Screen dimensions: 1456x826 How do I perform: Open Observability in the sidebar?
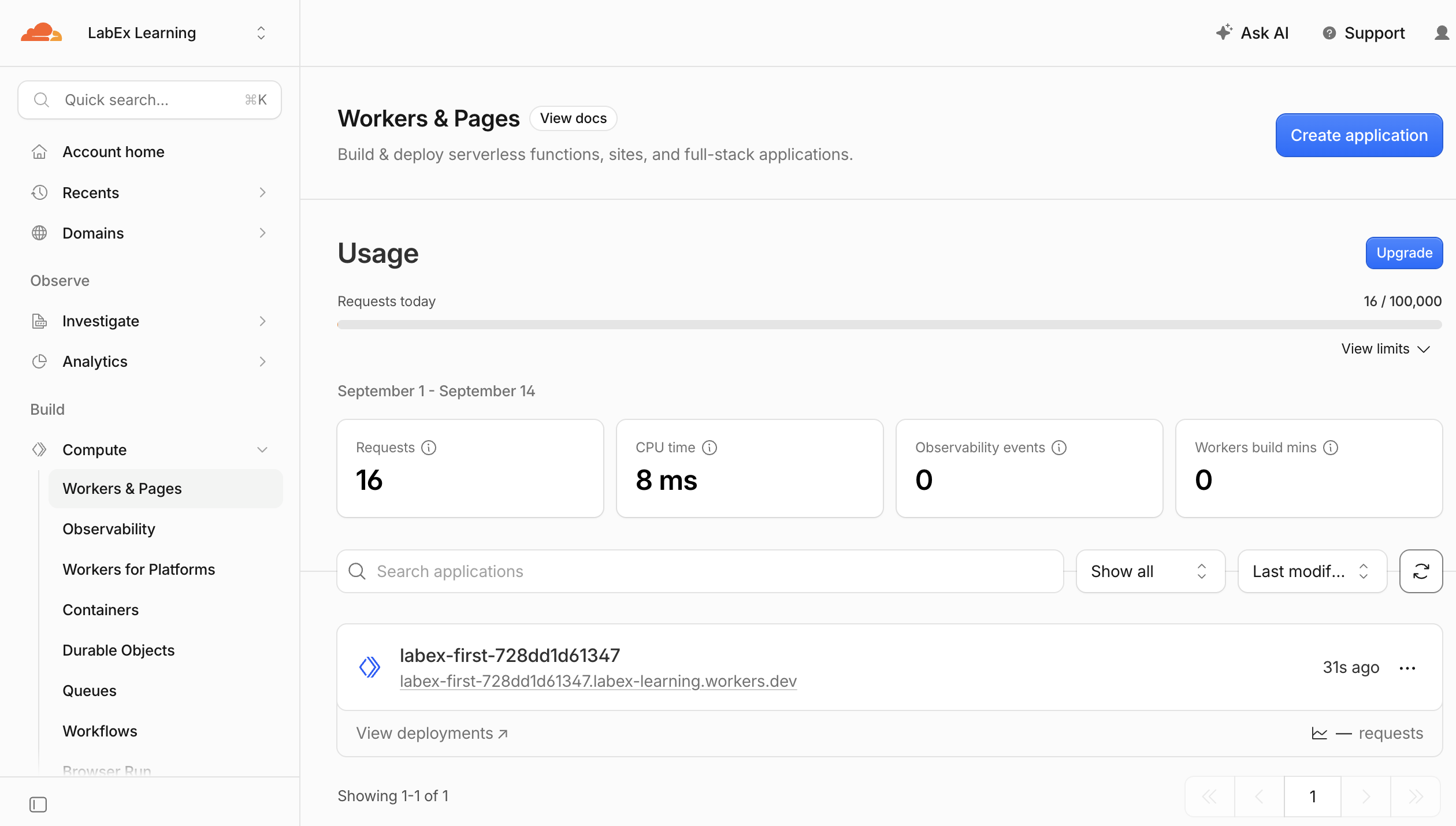coord(109,529)
